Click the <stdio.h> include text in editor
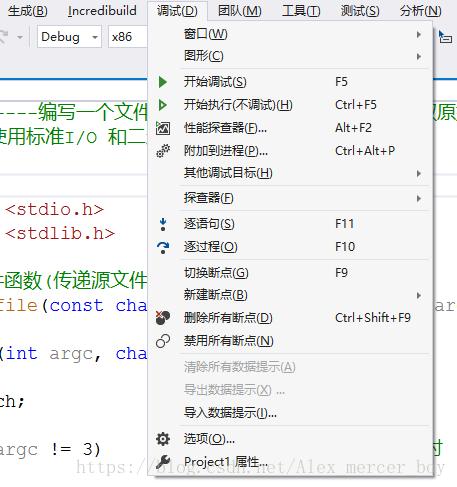Screen dimensions: 457x487 tap(54, 210)
